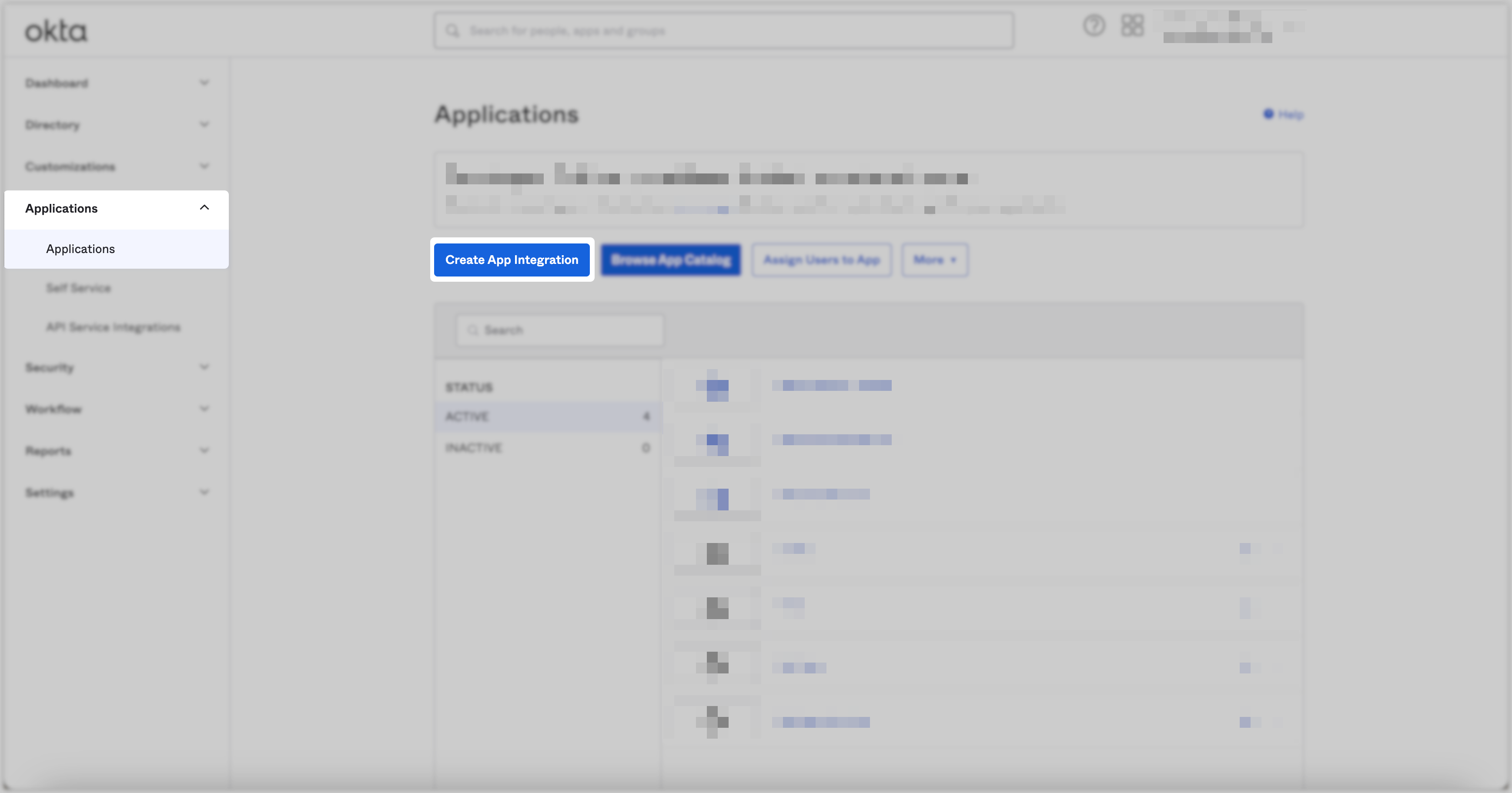
Task: Open API Service Integrations item
Action: point(113,327)
